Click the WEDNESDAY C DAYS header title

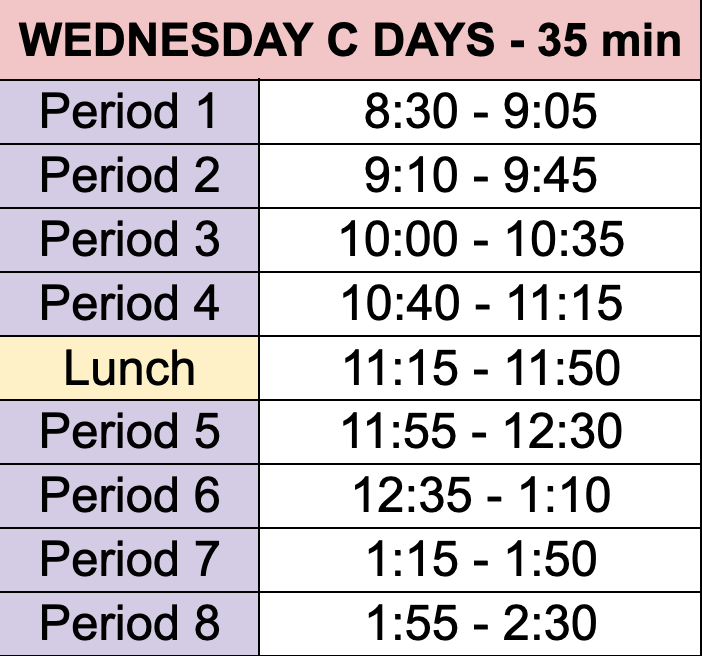point(260,42)
